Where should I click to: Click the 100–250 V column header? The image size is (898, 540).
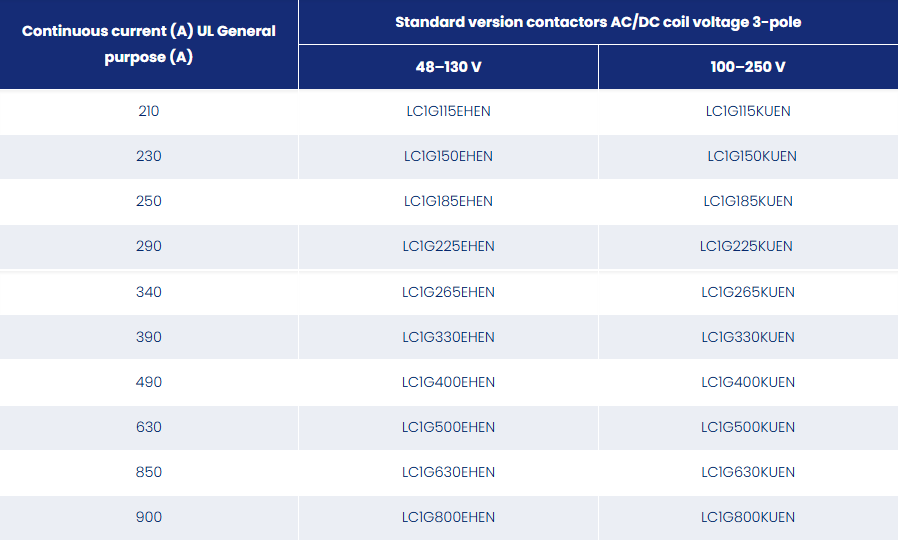pyautogui.click(x=748, y=67)
